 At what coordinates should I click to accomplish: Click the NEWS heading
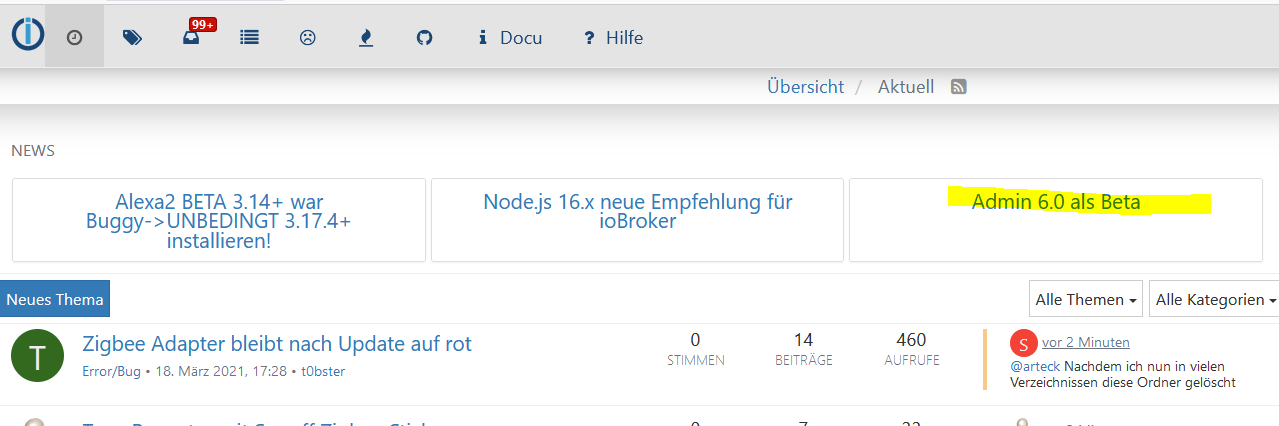tap(33, 151)
